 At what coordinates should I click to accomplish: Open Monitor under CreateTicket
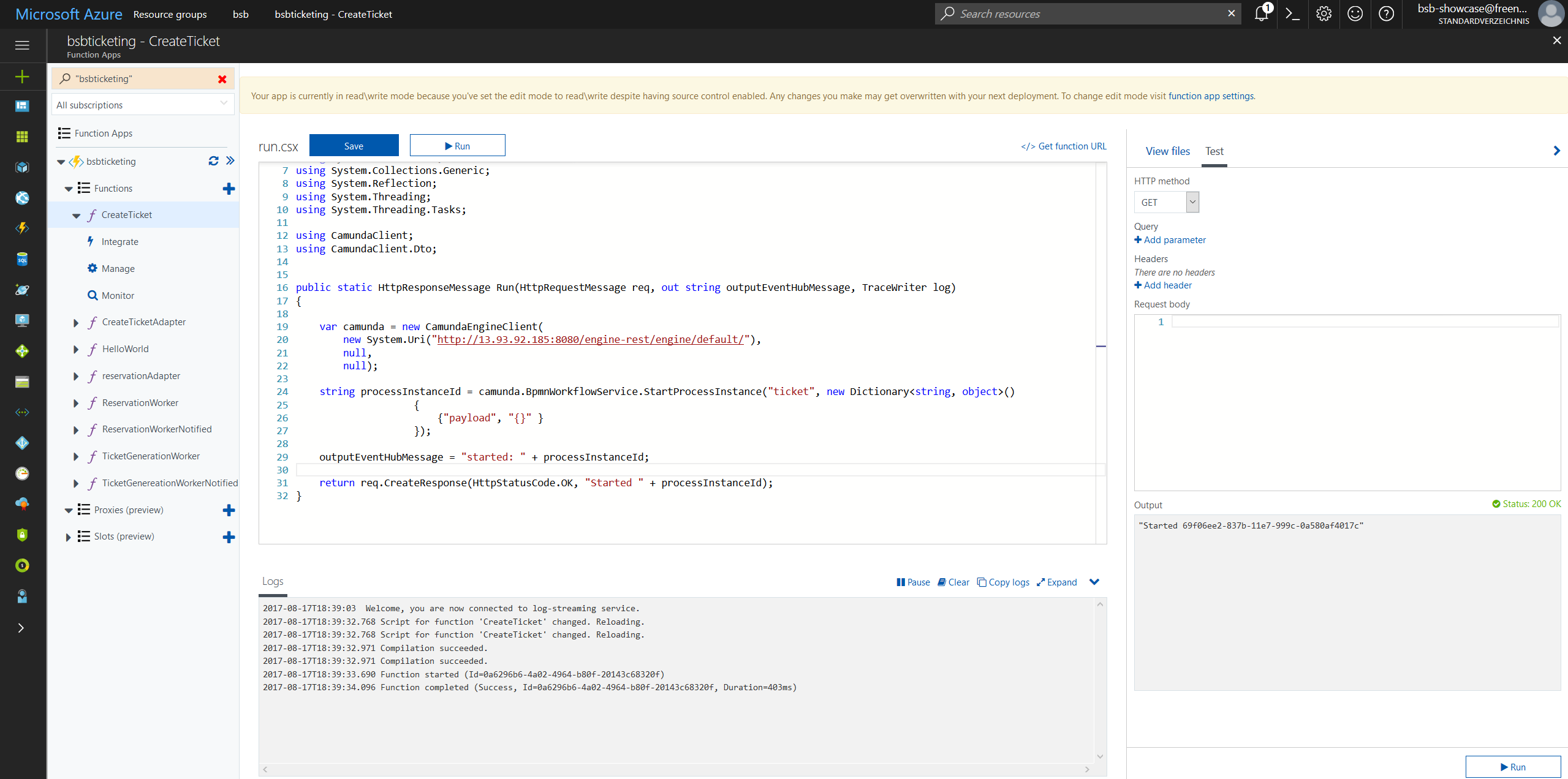click(x=118, y=296)
